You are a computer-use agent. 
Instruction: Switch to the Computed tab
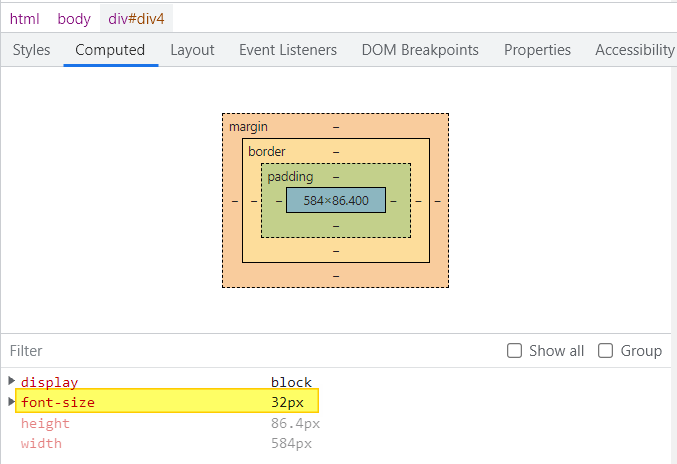[x=110, y=50]
